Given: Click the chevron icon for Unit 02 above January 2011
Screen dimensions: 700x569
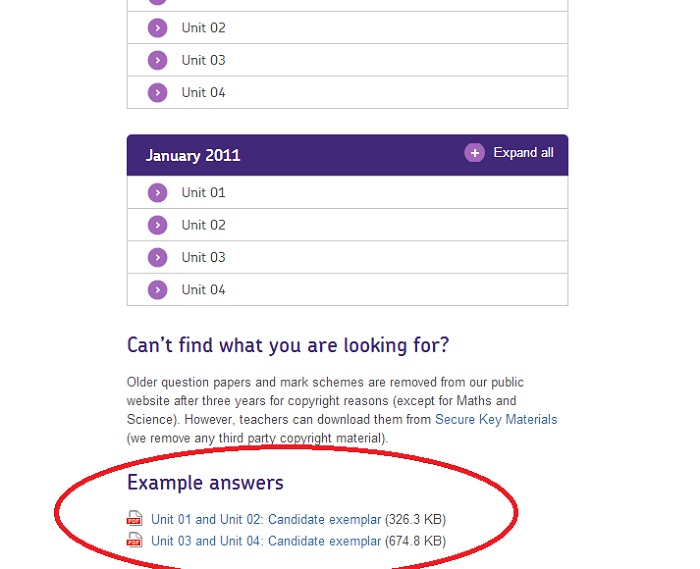Looking at the screenshot, I should pyautogui.click(x=157, y=28).
